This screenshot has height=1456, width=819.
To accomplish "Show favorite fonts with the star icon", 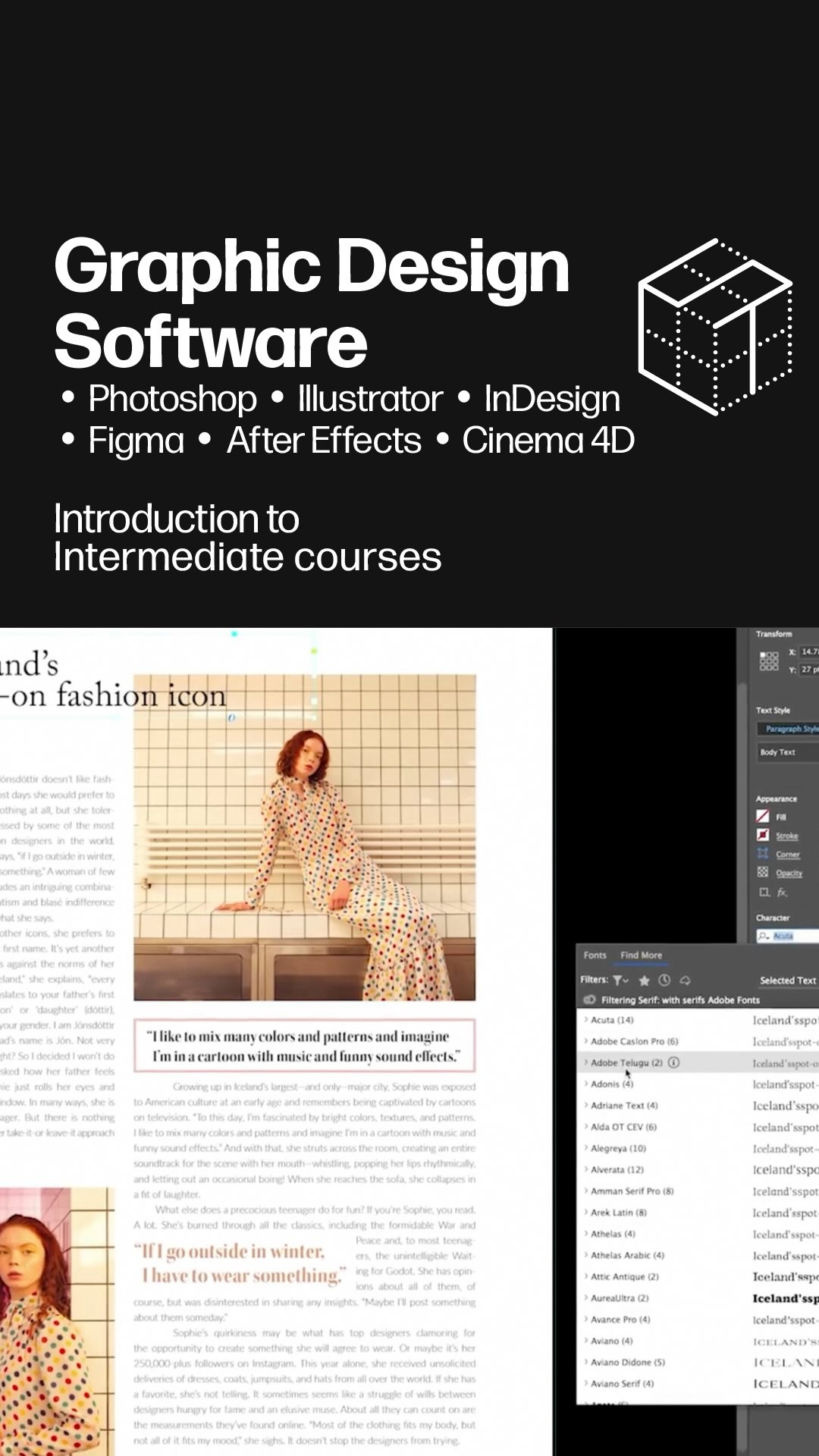I will 644,980.
